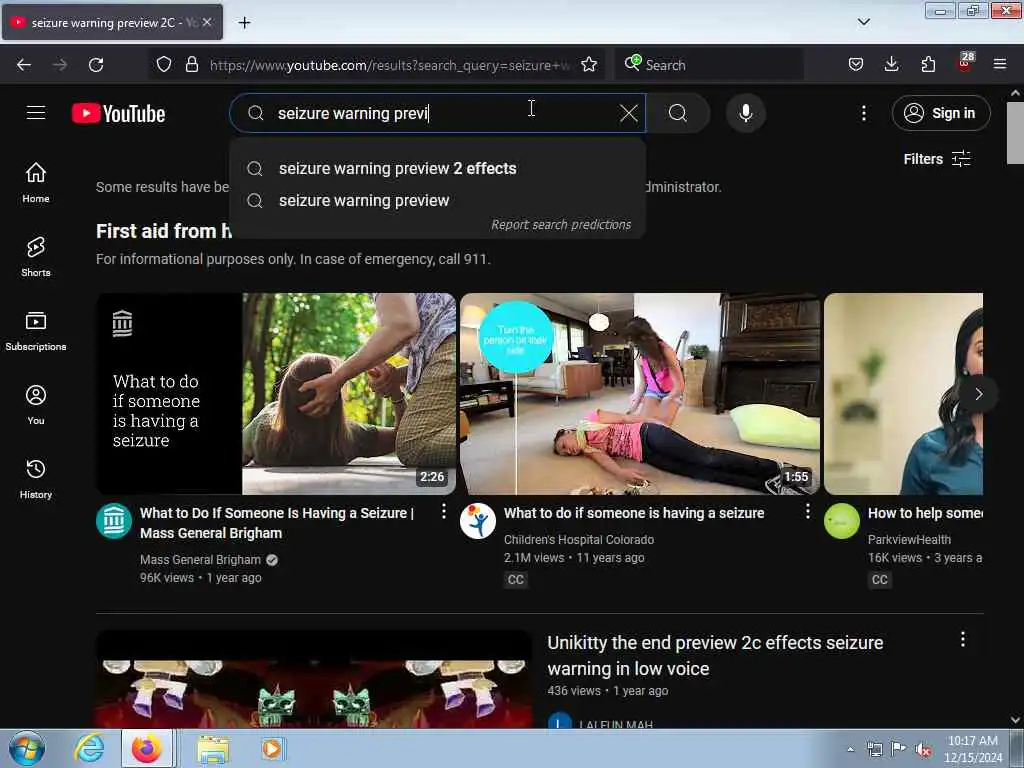Open the tracking protection shield icon
1024x768 pixels.
[x=164, y=65]
